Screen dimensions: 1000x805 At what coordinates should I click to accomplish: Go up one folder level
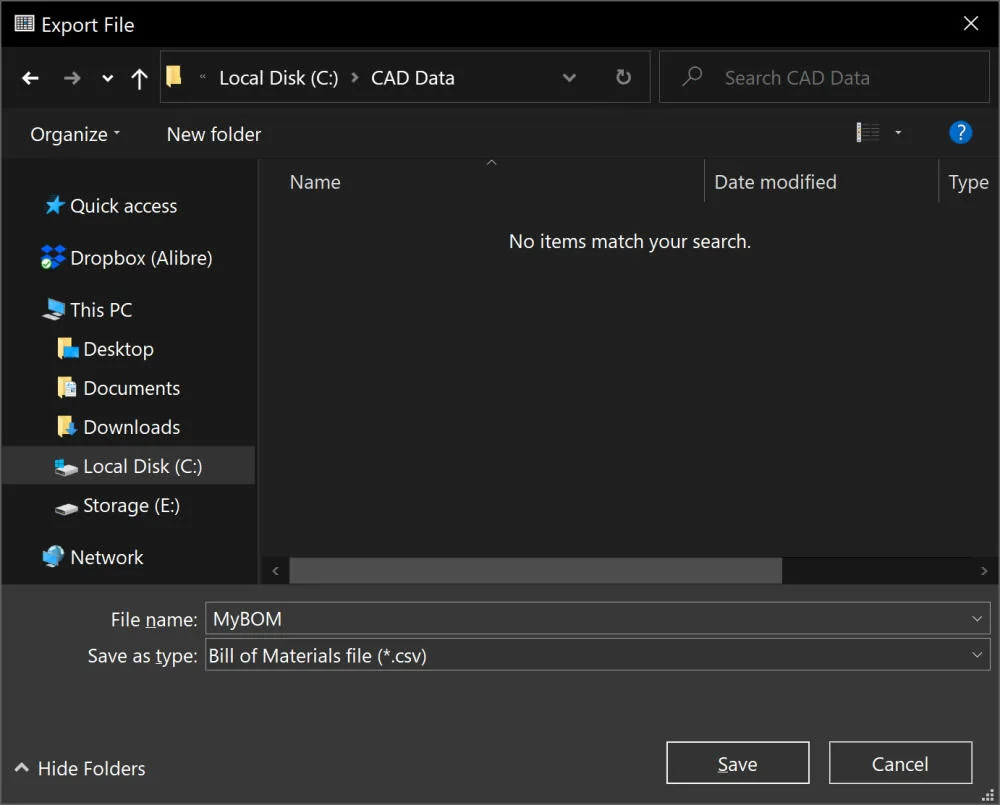coord(139,78)
